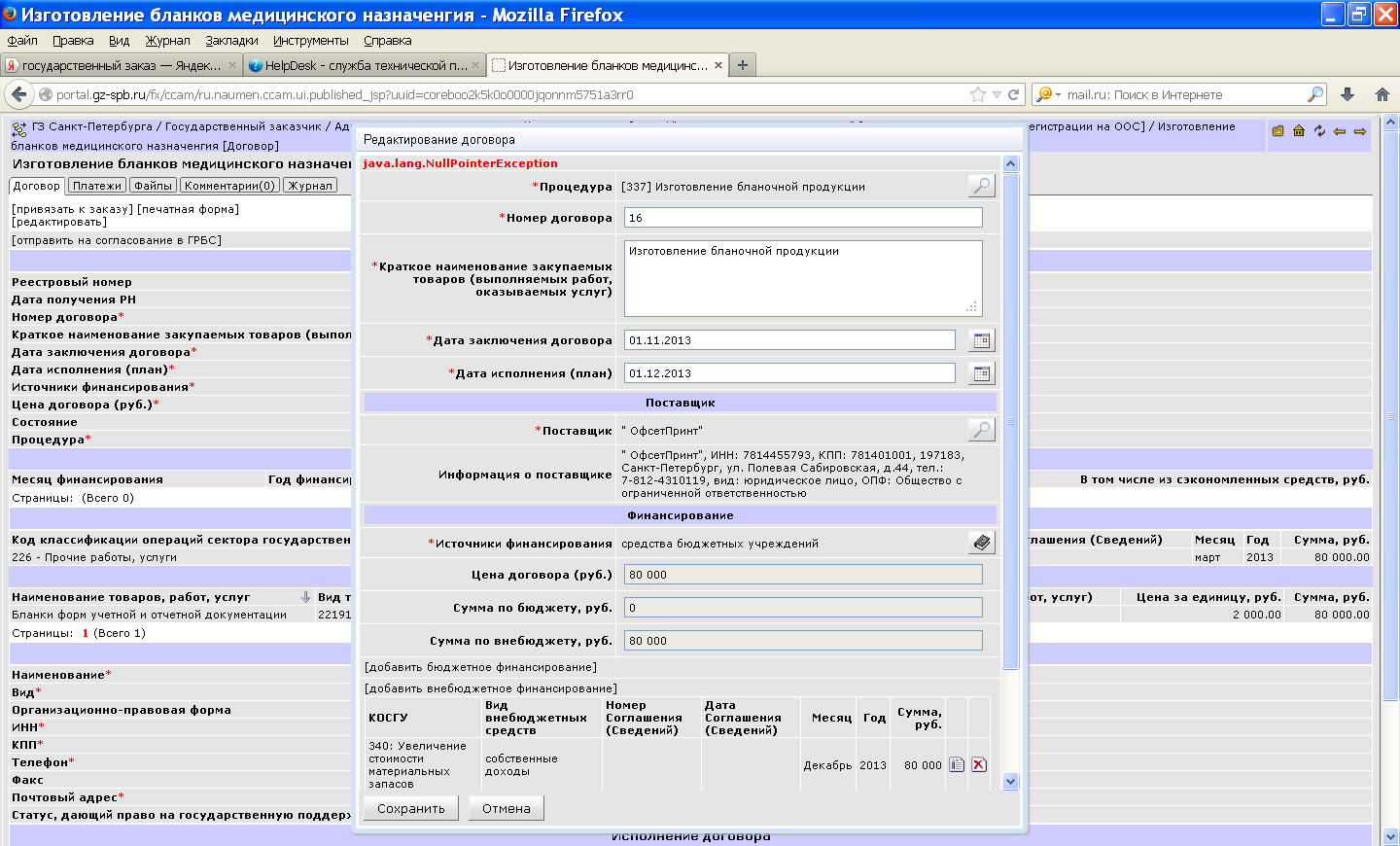Click [отправить на согласование в ГРБС] link

point(117,240)
